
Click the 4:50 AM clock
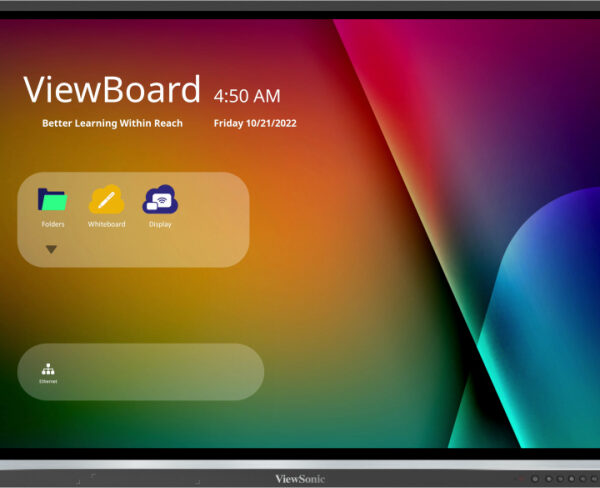(247, 96)
